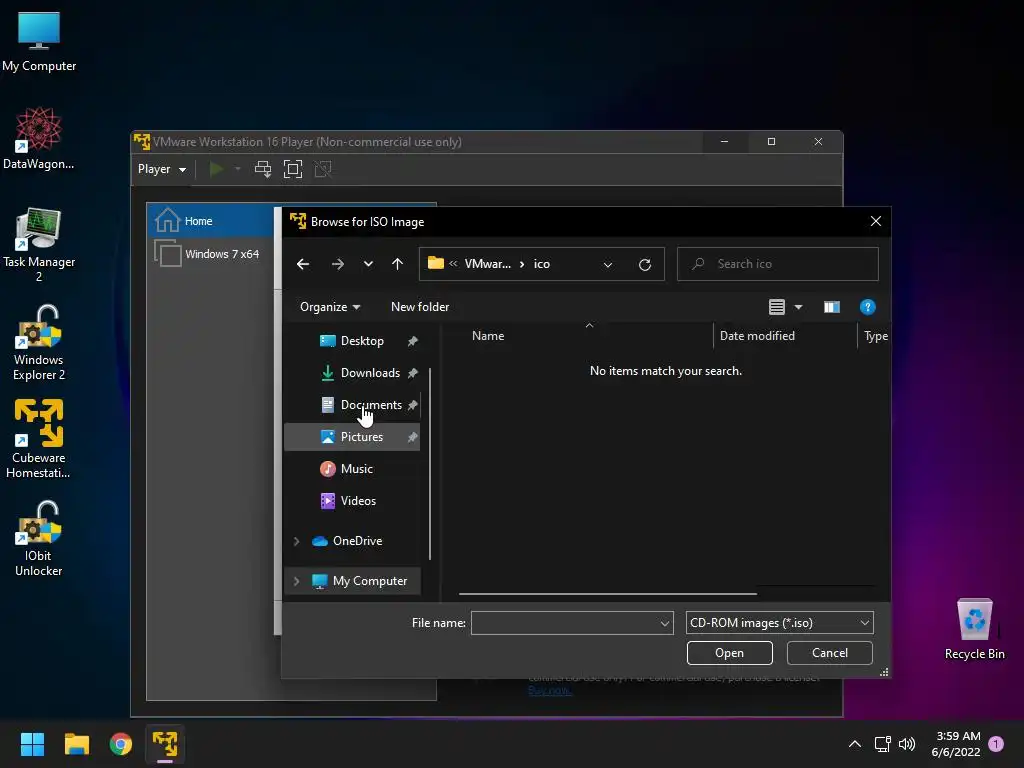The image size is (1024, 768).
Task: Open the IObit Unlocker desktop shortcut
Action: [x=39, y=538]
